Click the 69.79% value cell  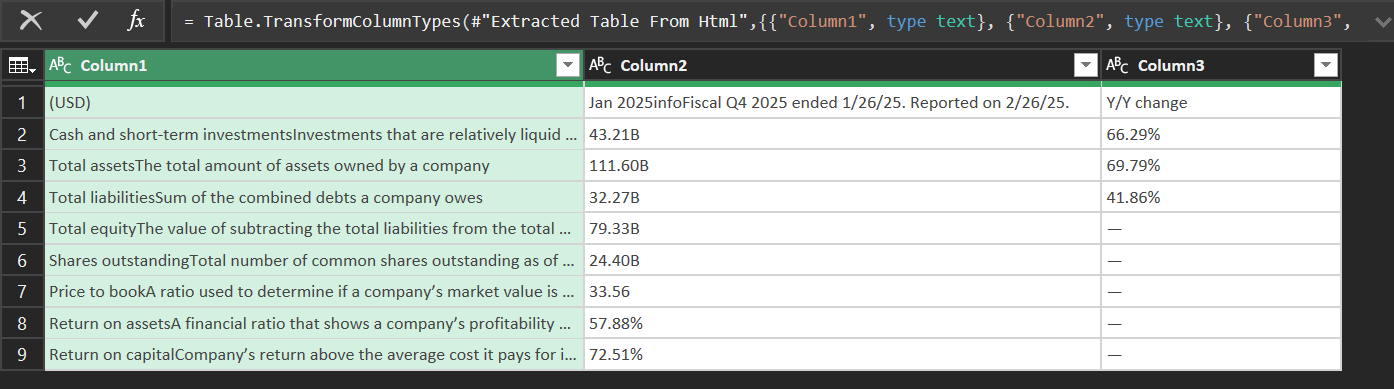pyautogui.click(x=1221, y=165)
